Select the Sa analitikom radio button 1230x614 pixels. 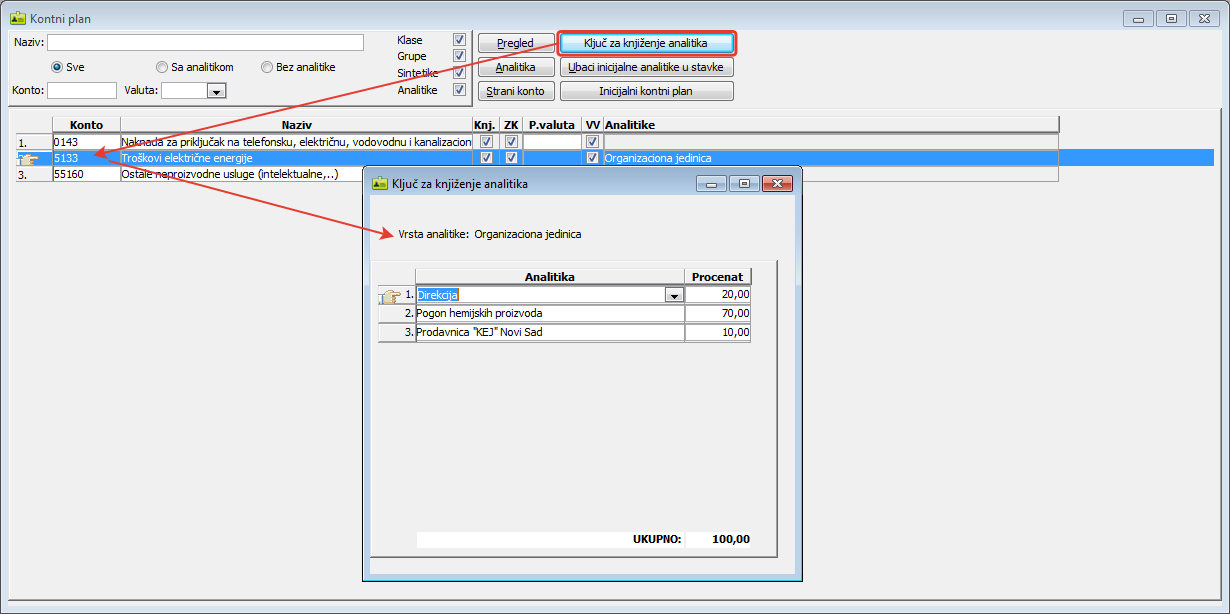point(162,67)
